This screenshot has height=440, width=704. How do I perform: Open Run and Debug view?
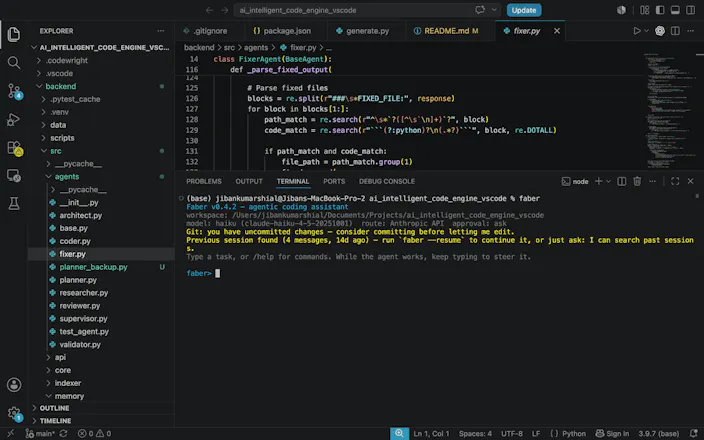point(13,119)
